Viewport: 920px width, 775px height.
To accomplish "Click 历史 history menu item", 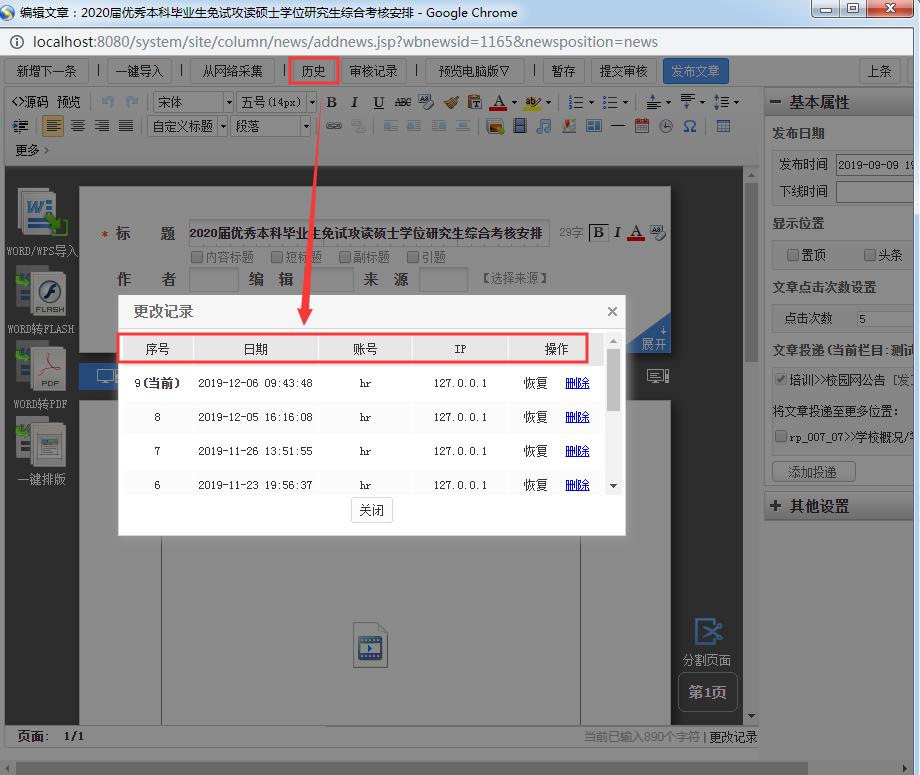I will coord(313,71).
